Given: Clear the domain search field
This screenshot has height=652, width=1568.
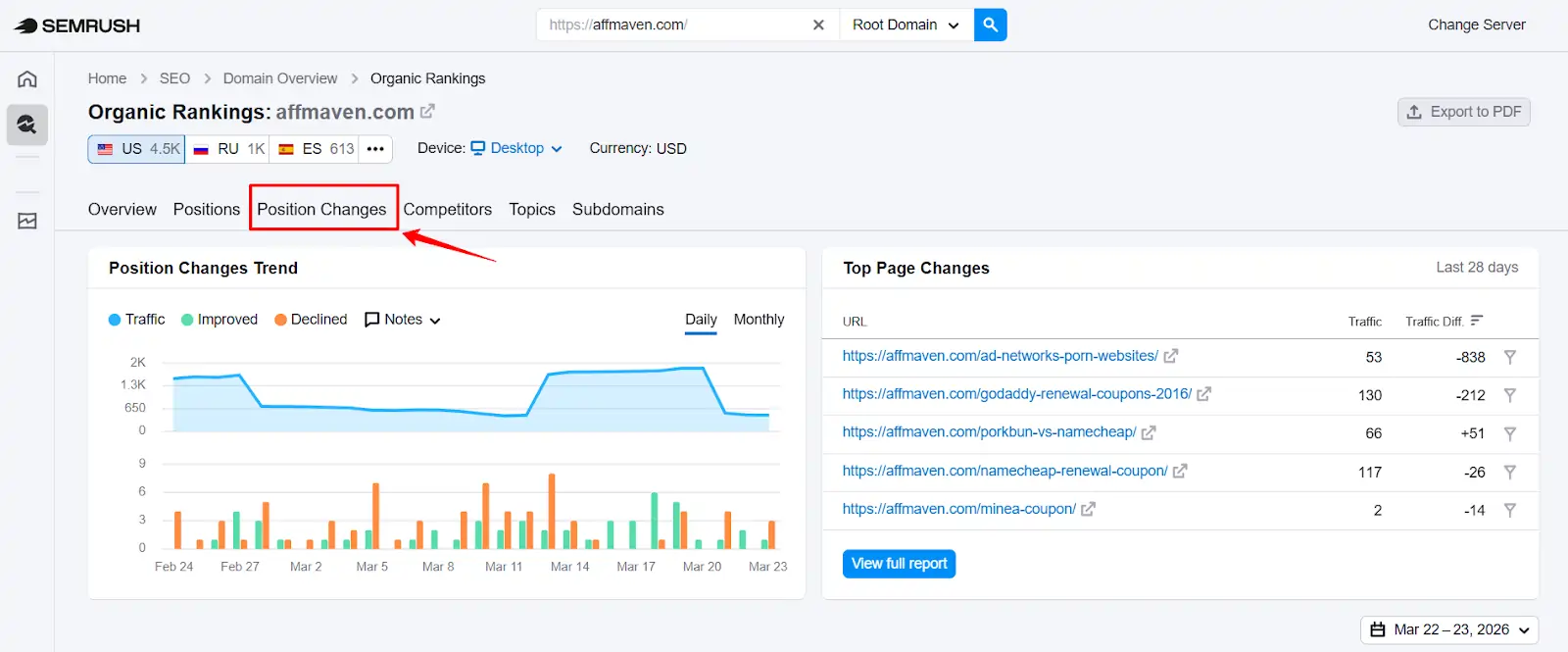Looking at the screenshot, I should tap(818, 25).
